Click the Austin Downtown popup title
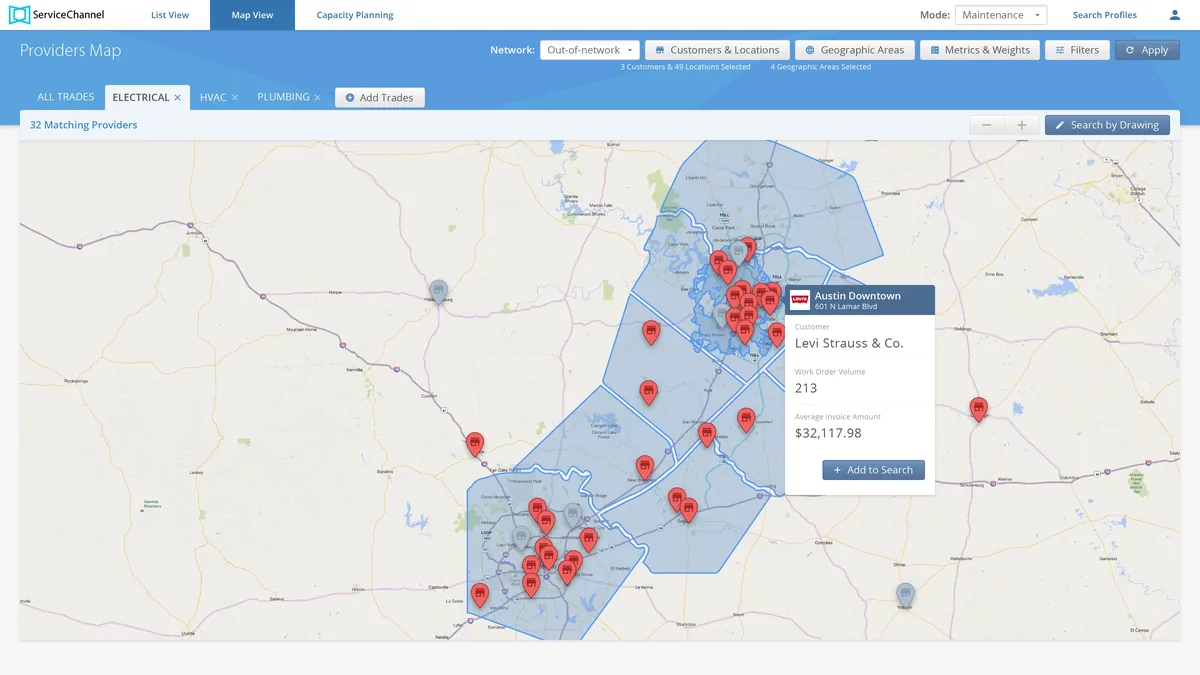 tap(857, 296)
